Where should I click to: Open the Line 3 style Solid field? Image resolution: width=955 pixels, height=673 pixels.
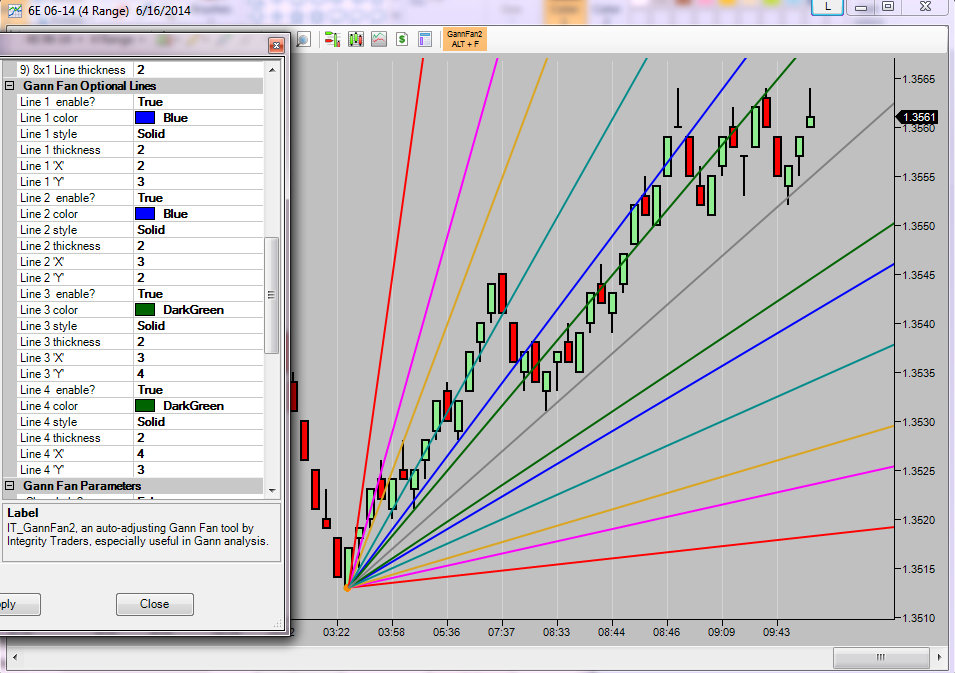click(x=199, y=326)
